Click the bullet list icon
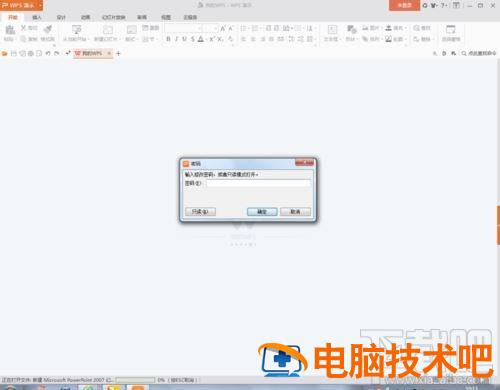The image size is (500, 390). click(x=244, y=29)
